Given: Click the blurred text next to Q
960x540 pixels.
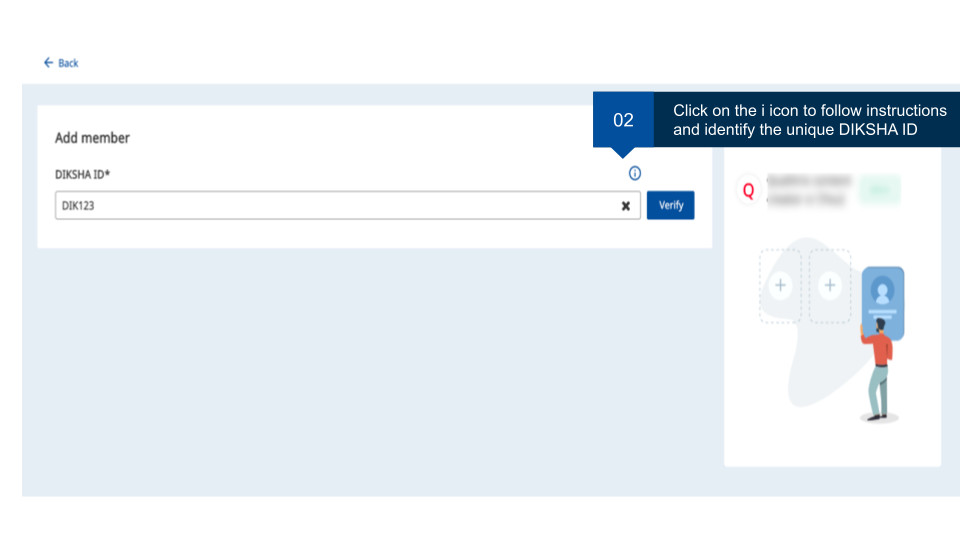Looking at the screenshot, I should coord(809,190).
